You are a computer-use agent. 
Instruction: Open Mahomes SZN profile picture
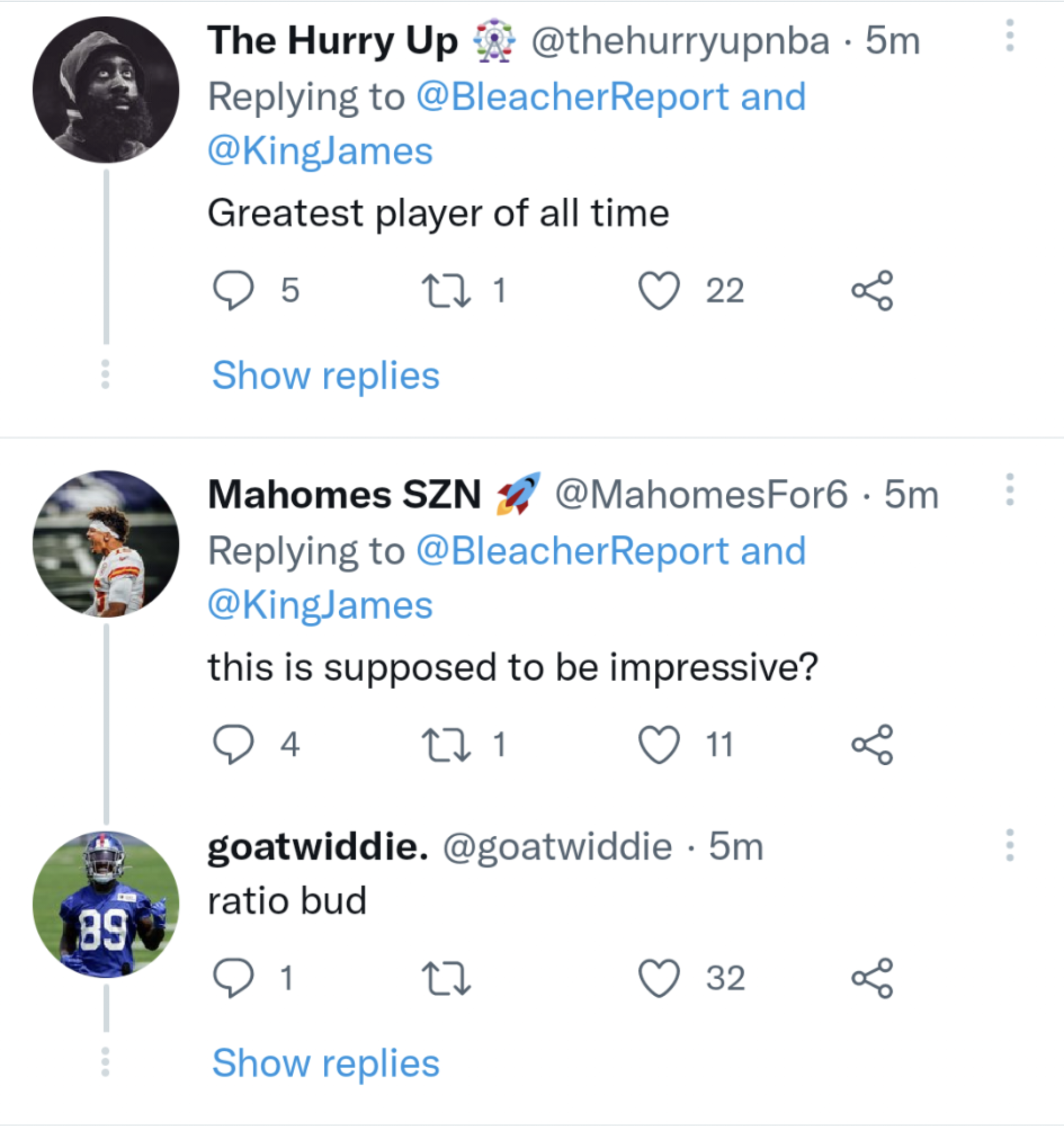point(106,544)
